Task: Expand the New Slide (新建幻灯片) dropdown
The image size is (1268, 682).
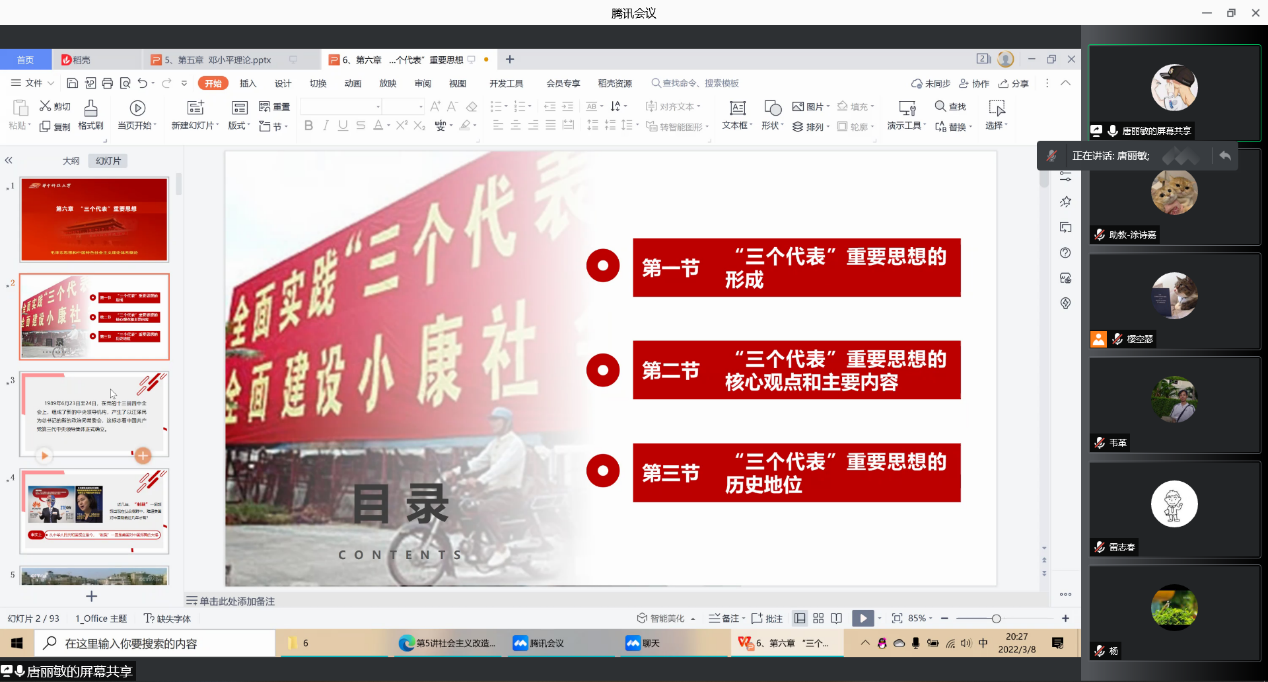Action: coord(218,126)
